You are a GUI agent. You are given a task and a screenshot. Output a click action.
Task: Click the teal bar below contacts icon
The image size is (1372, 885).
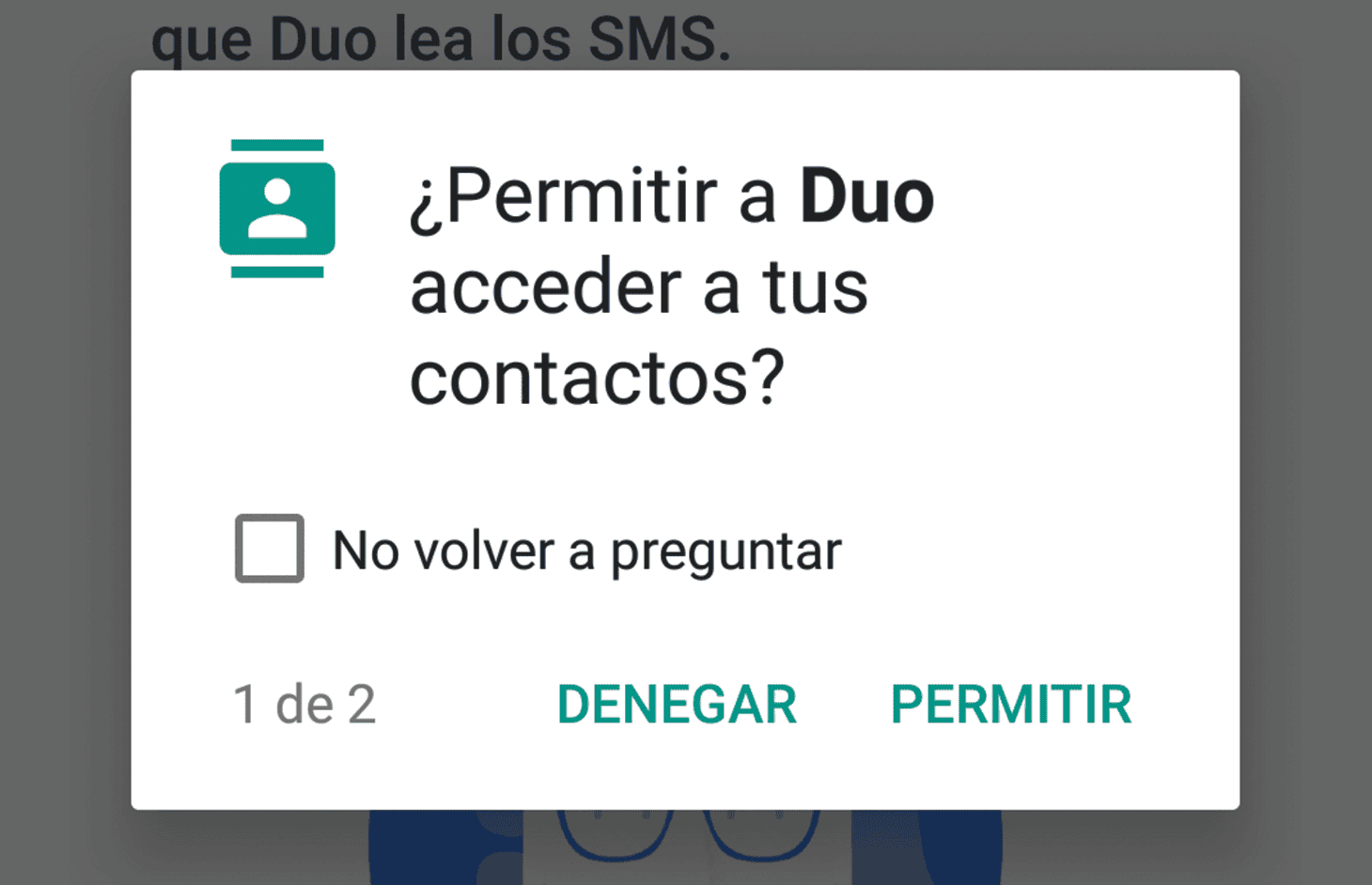tap(277, 272)
